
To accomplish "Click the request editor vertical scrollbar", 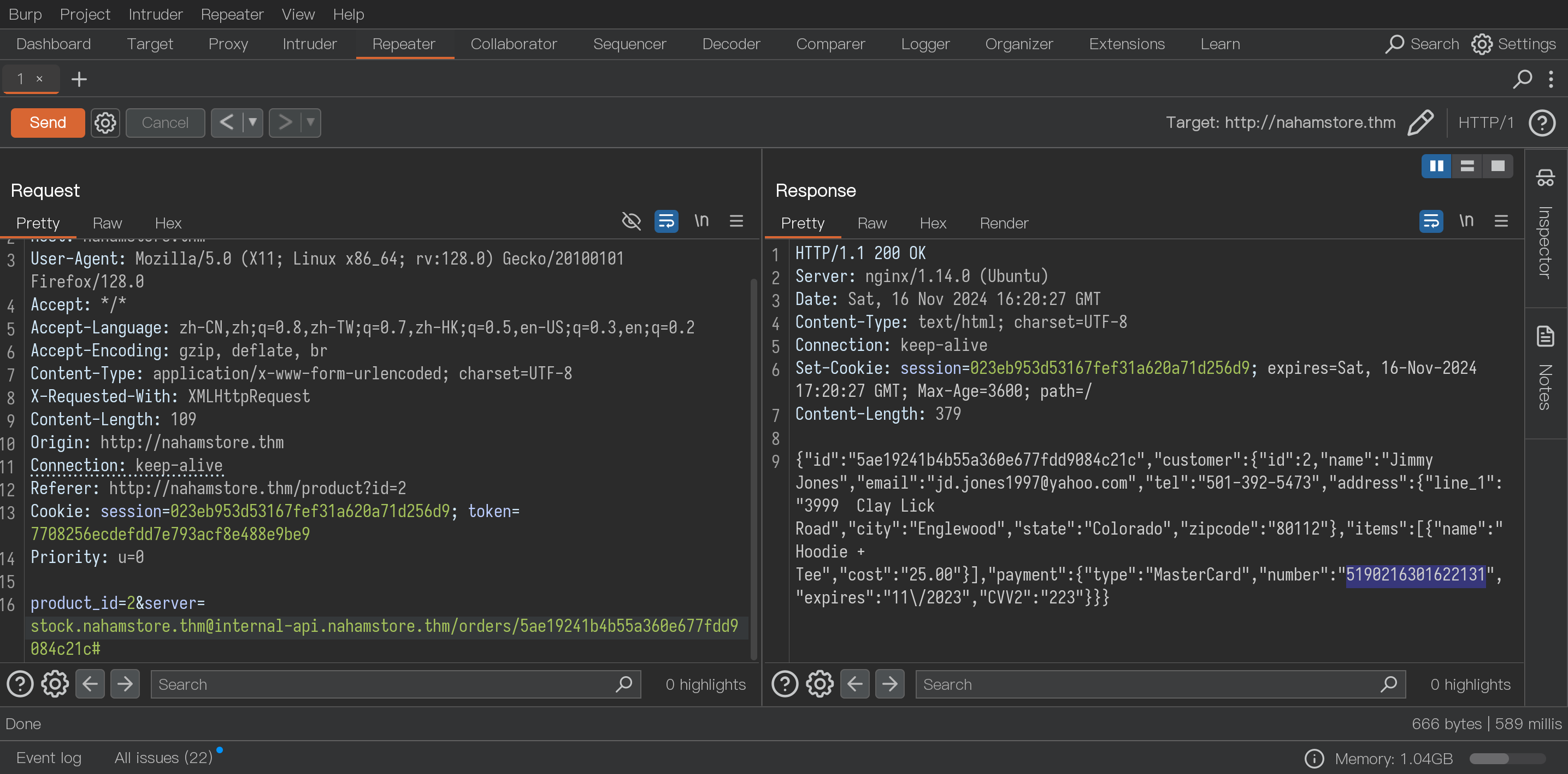I will pyautogui.click(x=753, y=469).
